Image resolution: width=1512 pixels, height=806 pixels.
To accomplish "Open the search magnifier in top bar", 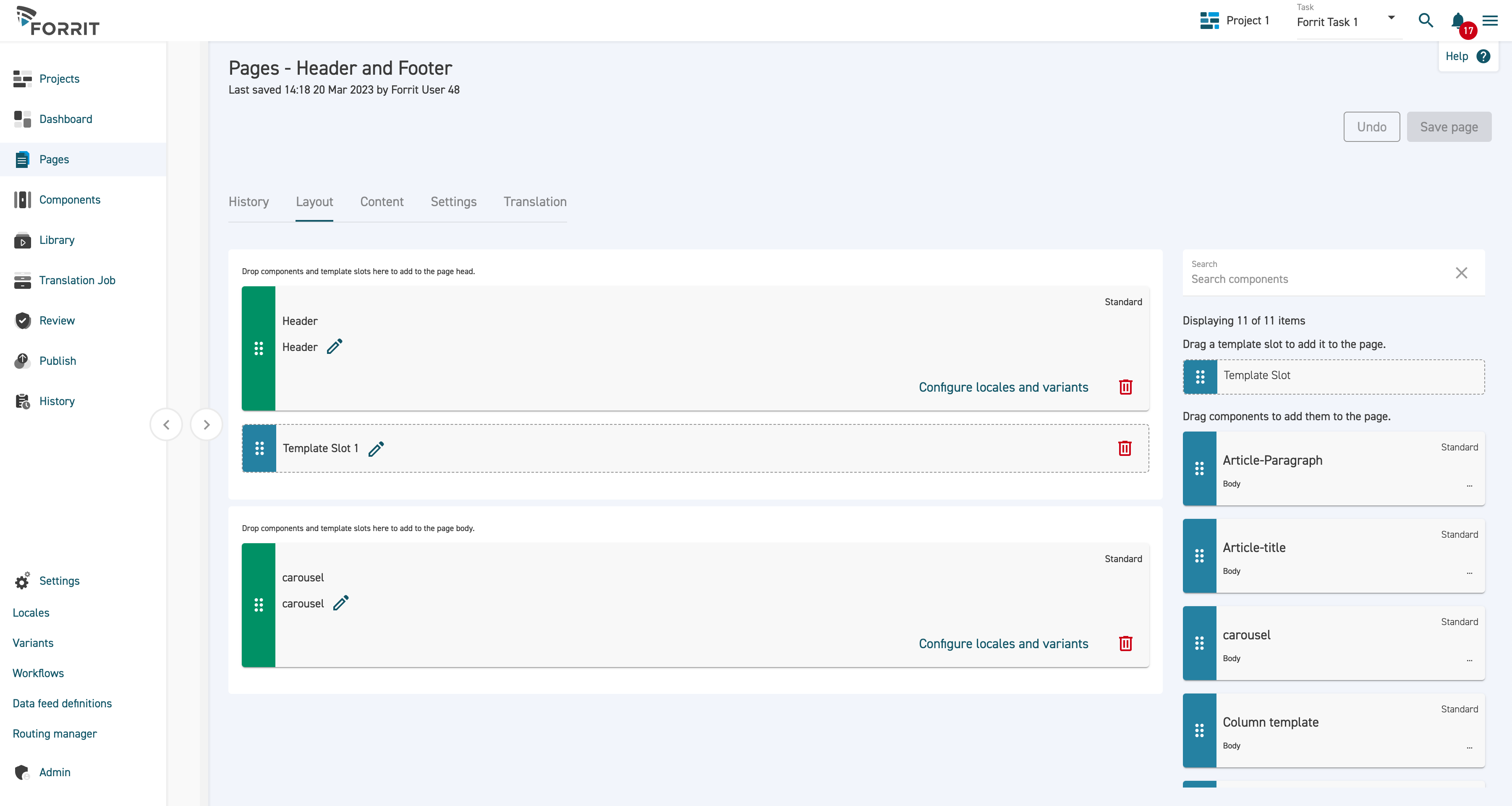I will pos(1426,21).
